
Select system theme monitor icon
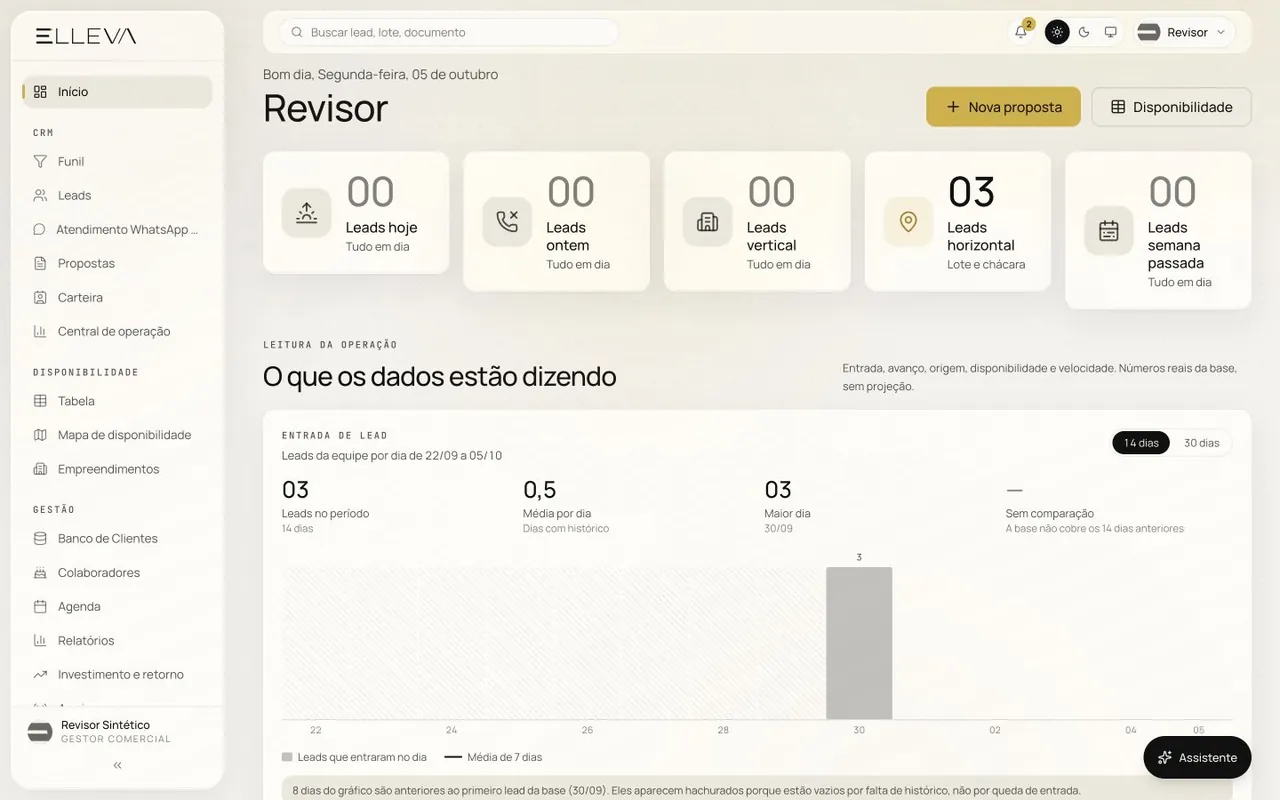1110,32
